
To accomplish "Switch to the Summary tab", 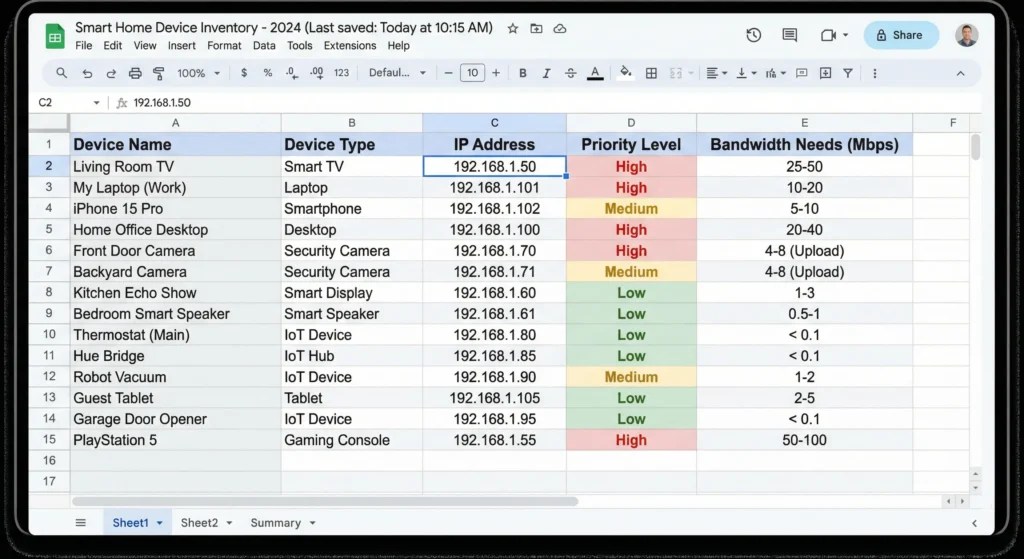I will (x=276, y=522).
